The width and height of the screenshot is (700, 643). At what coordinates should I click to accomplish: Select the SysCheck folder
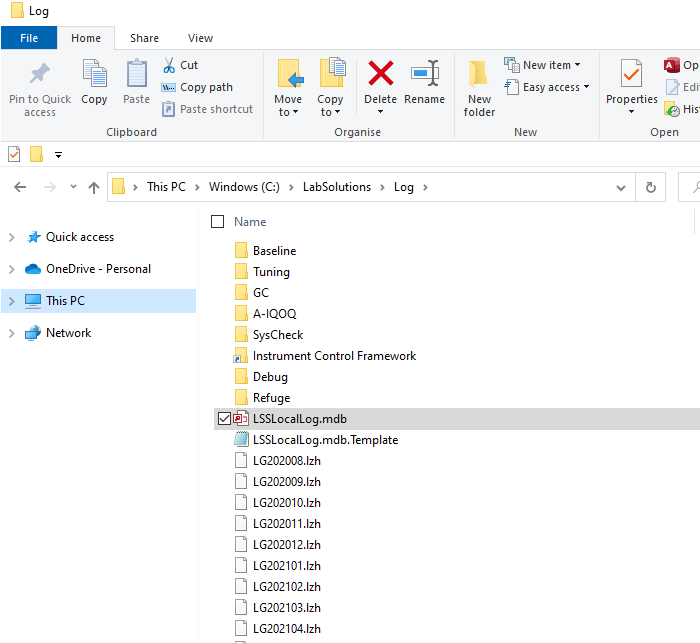pyautogui.click(x=278, y=335)
